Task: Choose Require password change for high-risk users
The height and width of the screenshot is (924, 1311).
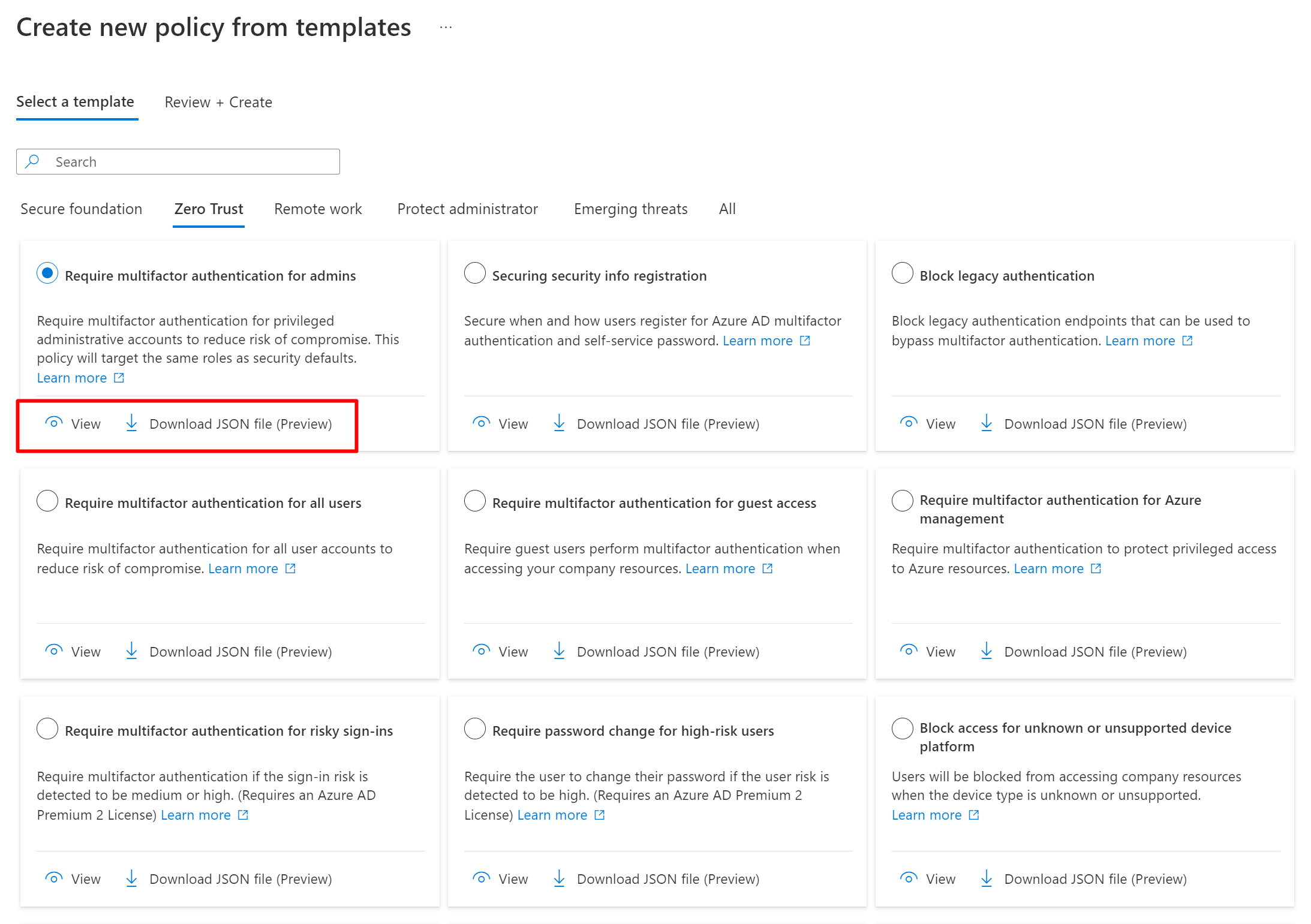Action: click(475, 729)
